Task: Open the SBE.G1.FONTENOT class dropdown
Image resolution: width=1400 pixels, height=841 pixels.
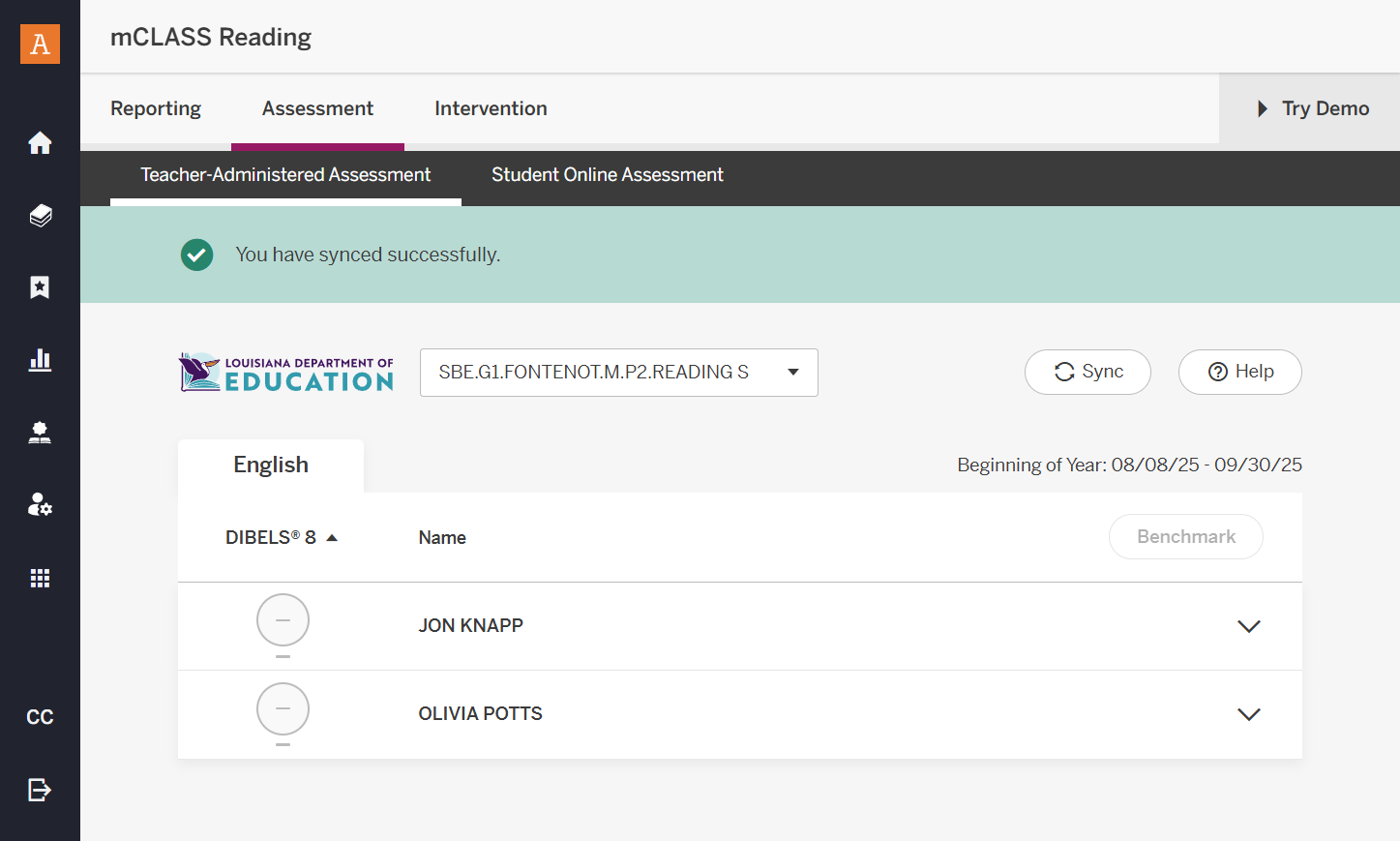Action: [619, 373]
